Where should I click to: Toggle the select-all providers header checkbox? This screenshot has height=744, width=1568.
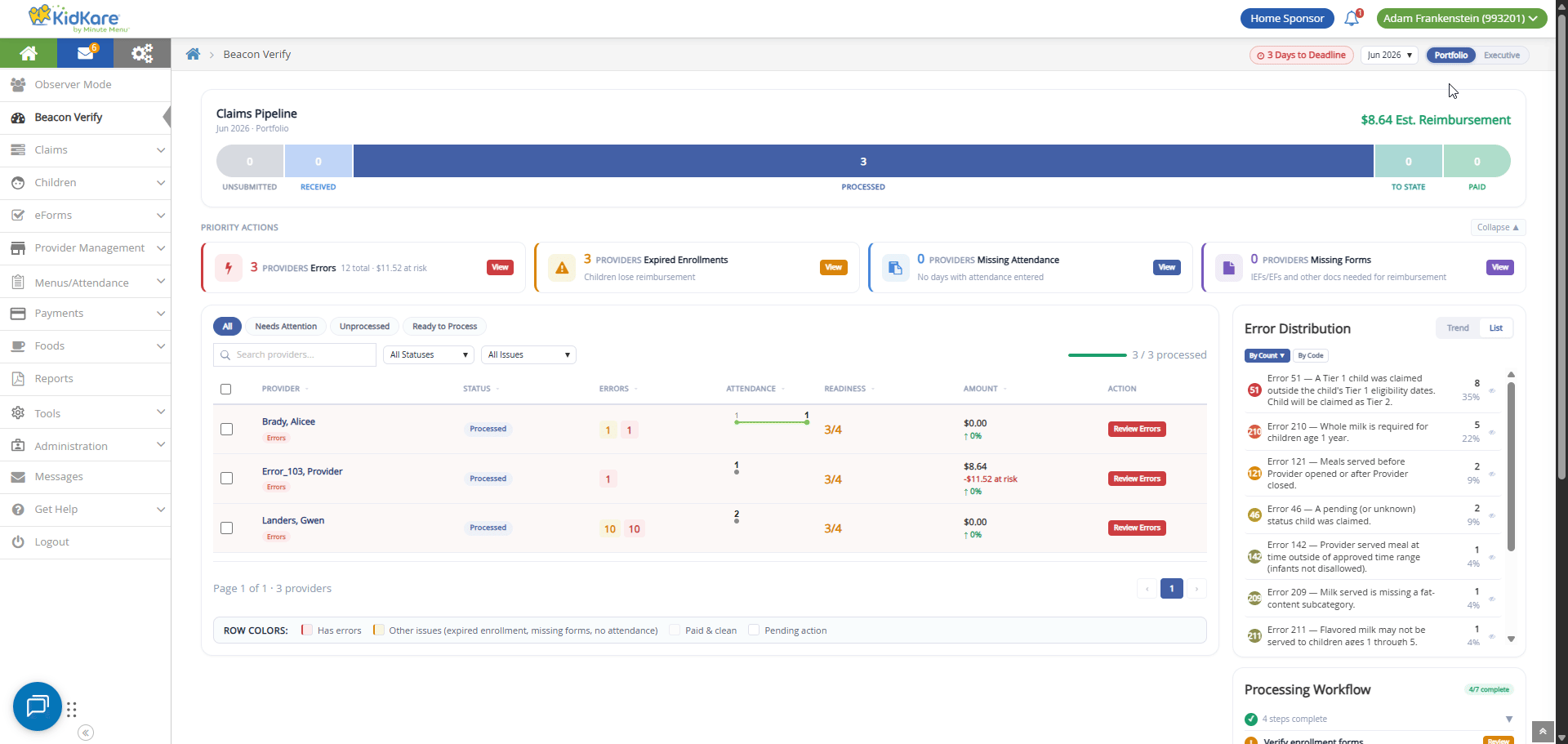tap(226, 389)
